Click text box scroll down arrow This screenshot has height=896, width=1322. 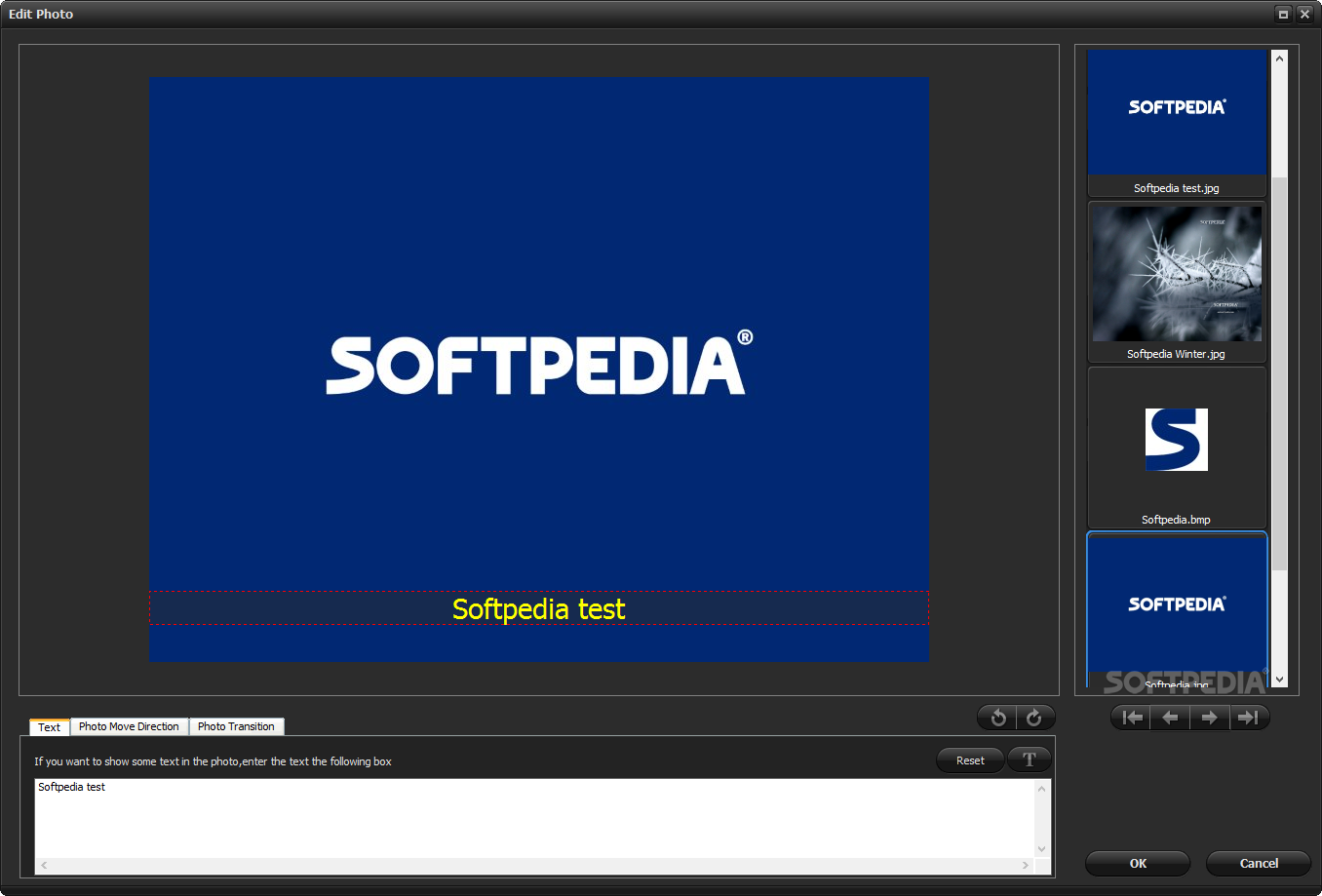tap(1041, 849)
